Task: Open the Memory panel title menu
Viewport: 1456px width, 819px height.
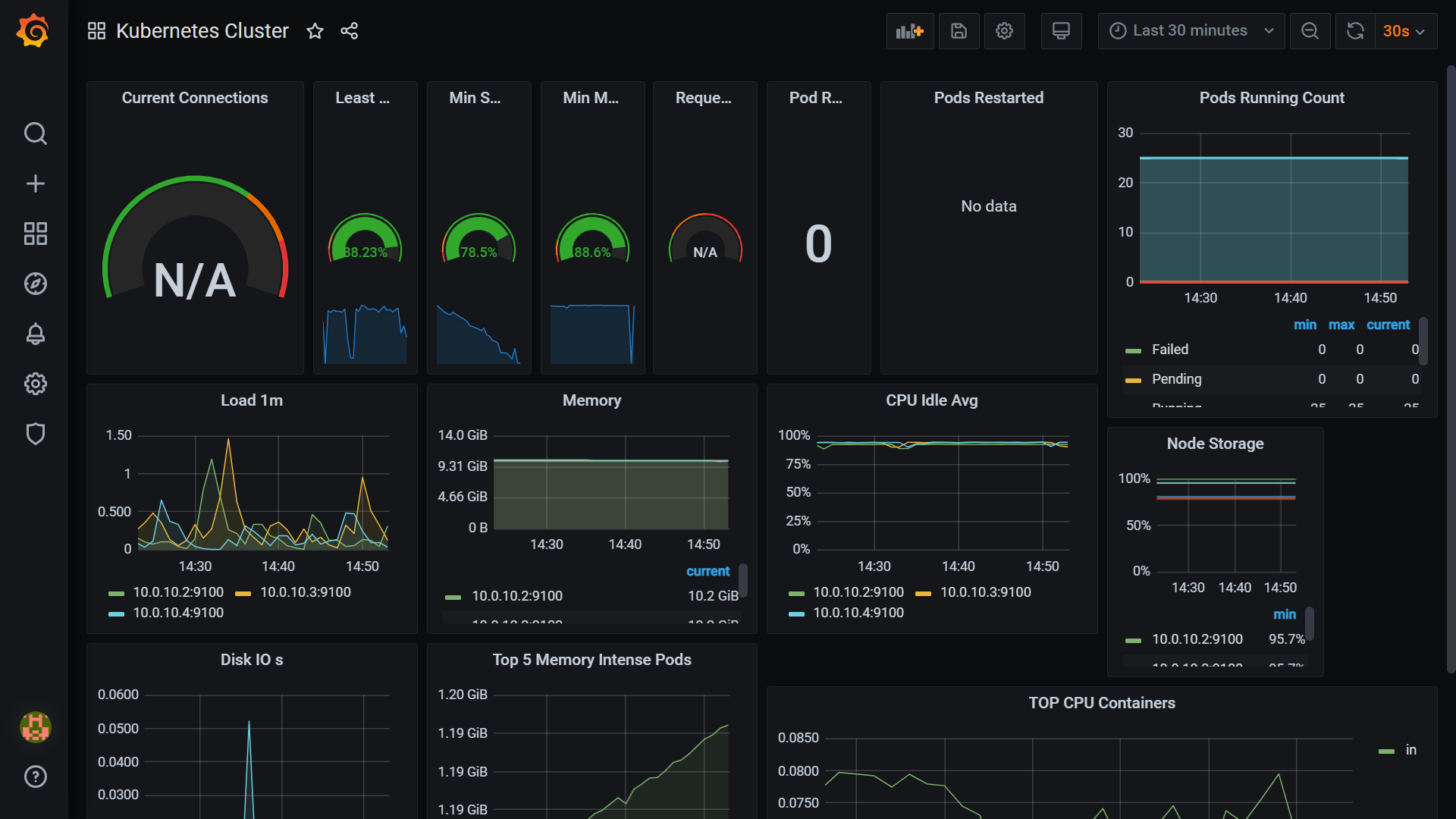Action: pos(591,400)
